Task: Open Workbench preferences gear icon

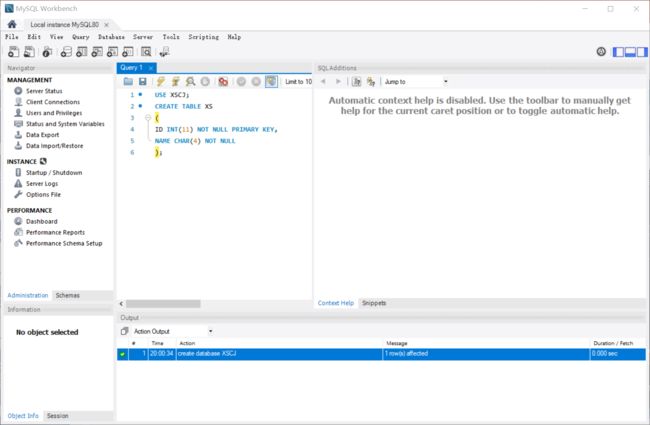Action: pyautogui.click(x=601, y=52)
